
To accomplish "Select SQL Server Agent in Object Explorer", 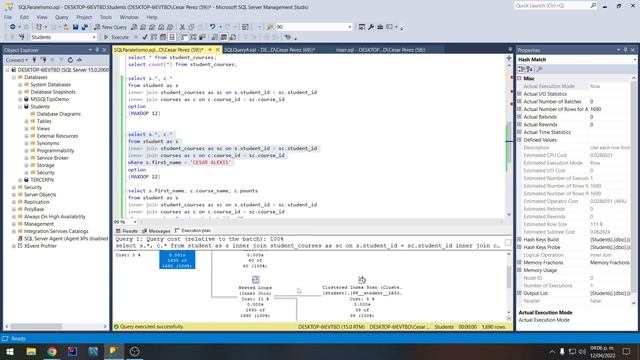I will click(x=66, y=239).
